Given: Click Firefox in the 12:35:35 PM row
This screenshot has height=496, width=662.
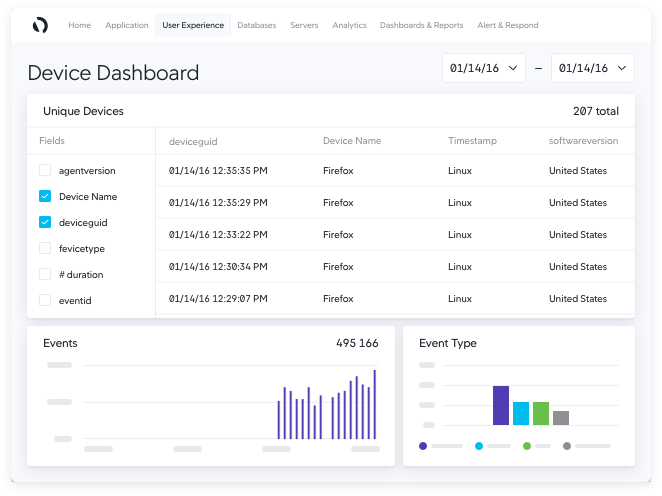Looking at the screenshot, I should point(338,171).
